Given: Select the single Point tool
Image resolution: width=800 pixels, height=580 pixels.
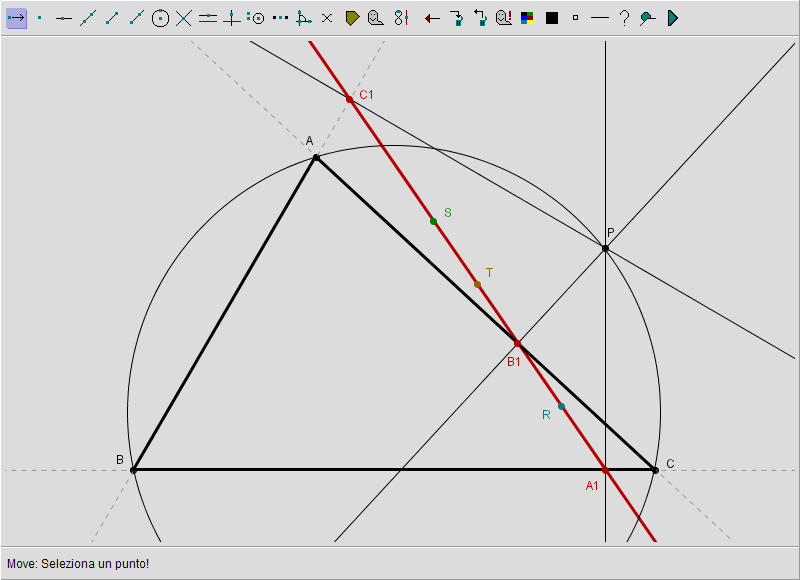Looking at the screenshot, I should point(40,18).
